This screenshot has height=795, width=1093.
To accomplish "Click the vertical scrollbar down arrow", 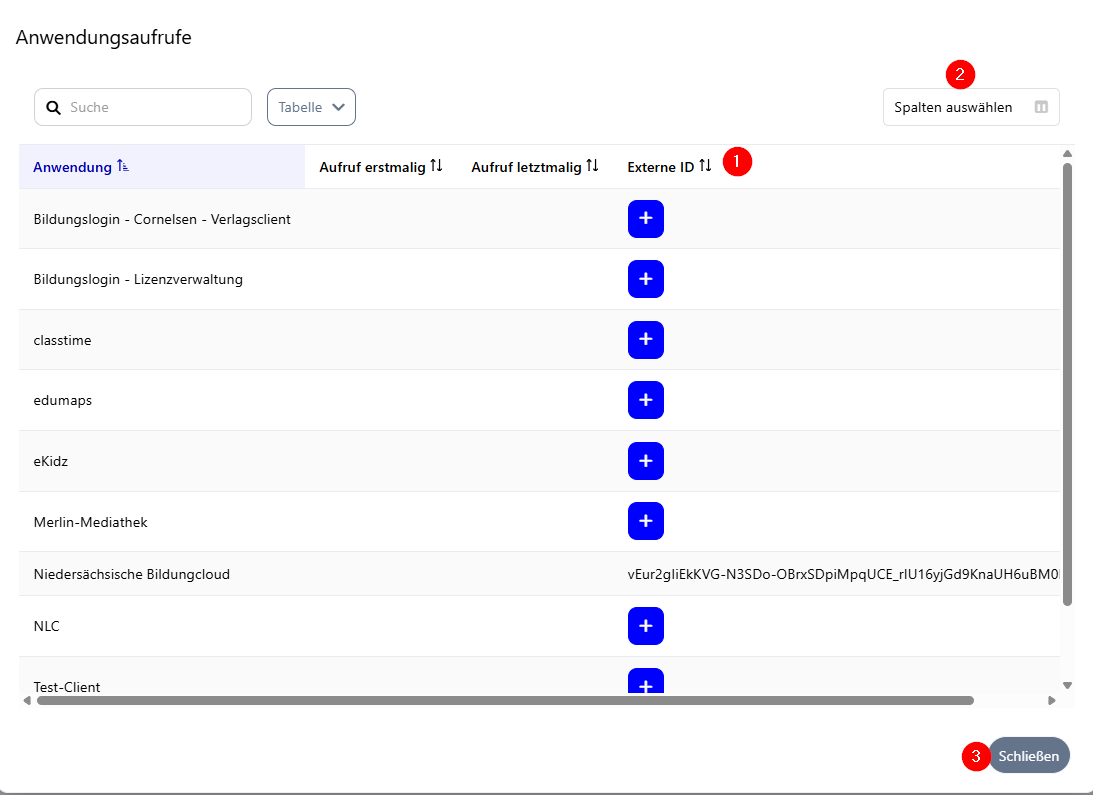I will tap(1067, 685).
